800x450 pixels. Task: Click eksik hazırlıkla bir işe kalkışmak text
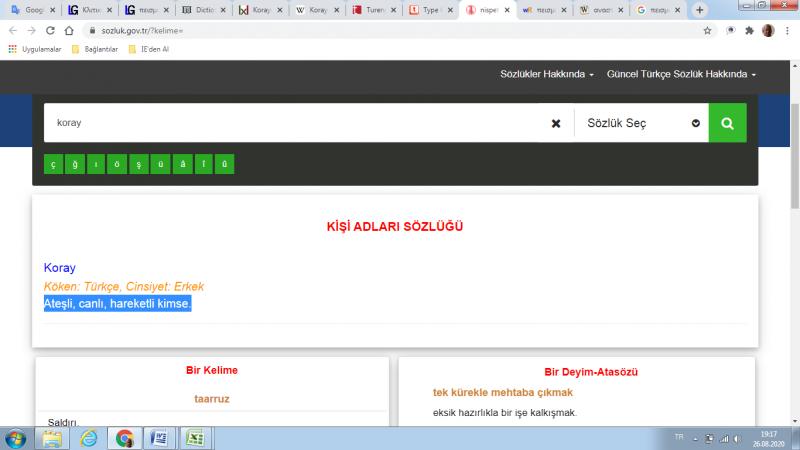pyautogui.click(x=505, y=412)
